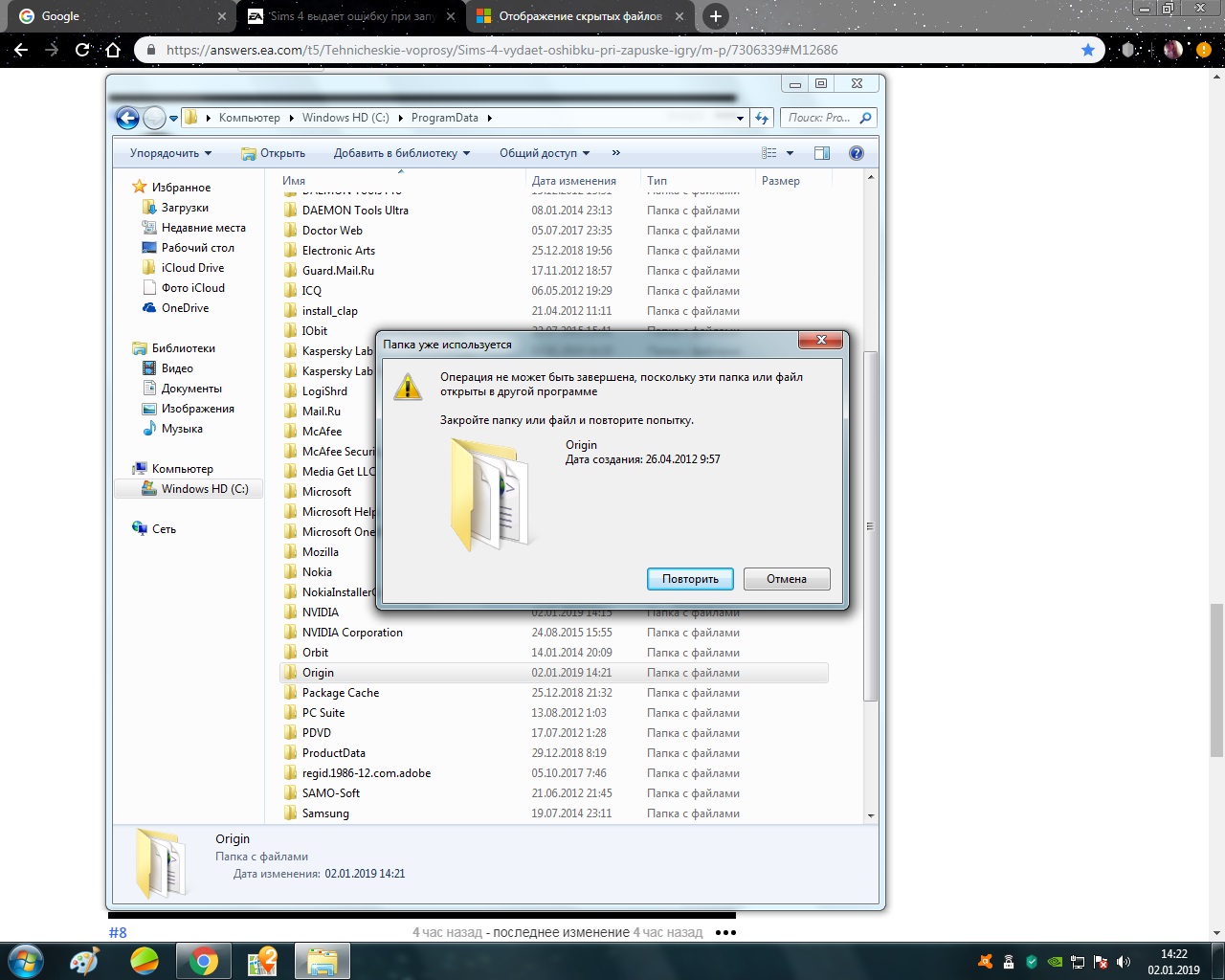Click the Explorer search box 'Поиск: Pro...'
The height and width of the screenshot is (980, 1225).
click(829, 118)
